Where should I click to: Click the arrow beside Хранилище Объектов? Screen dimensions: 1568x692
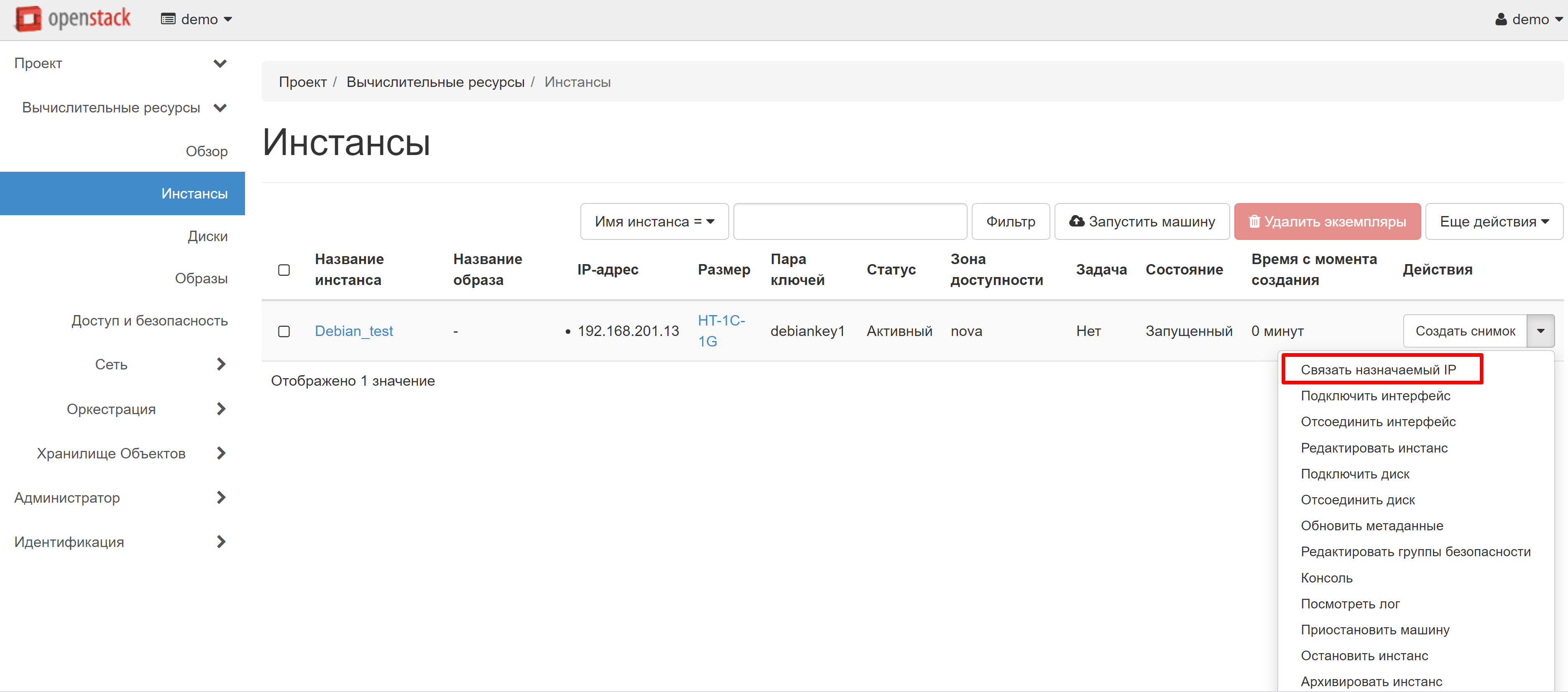(x=221, y=453)
